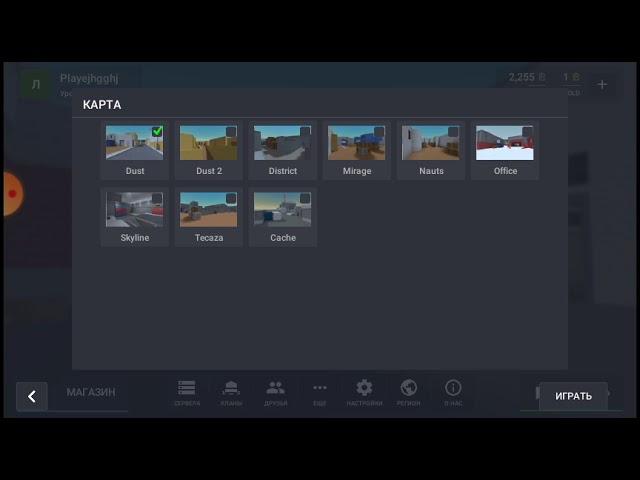Tick the Nauts map checkbox
The height and width of the screenshot is (480, 640).
pos(453,131)
